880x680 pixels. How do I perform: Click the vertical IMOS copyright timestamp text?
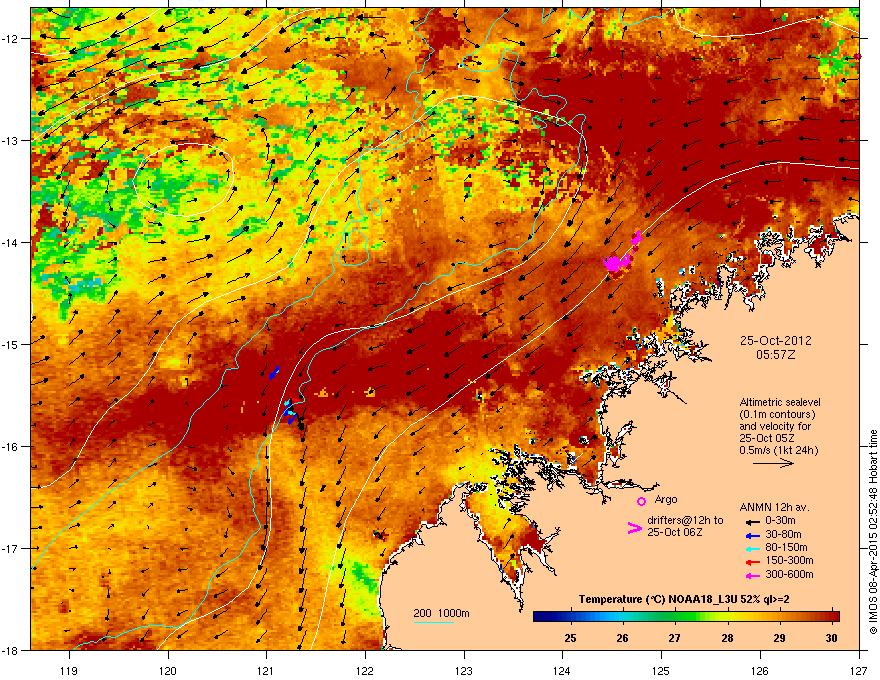pyautogui.click(x=873, y=532)
